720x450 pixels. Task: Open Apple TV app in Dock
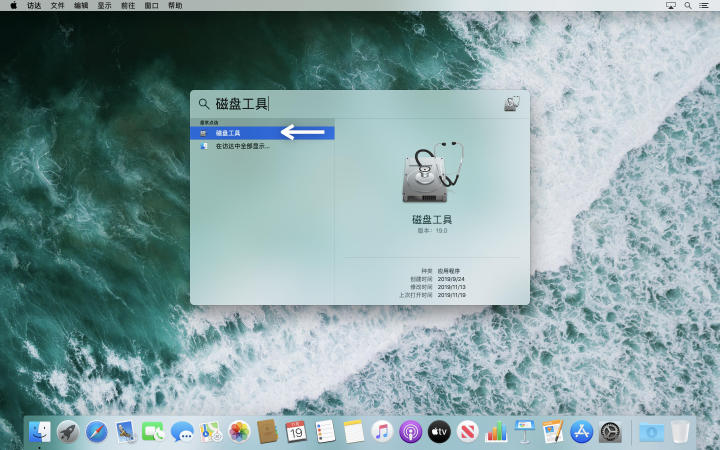(x=439, y=432)
